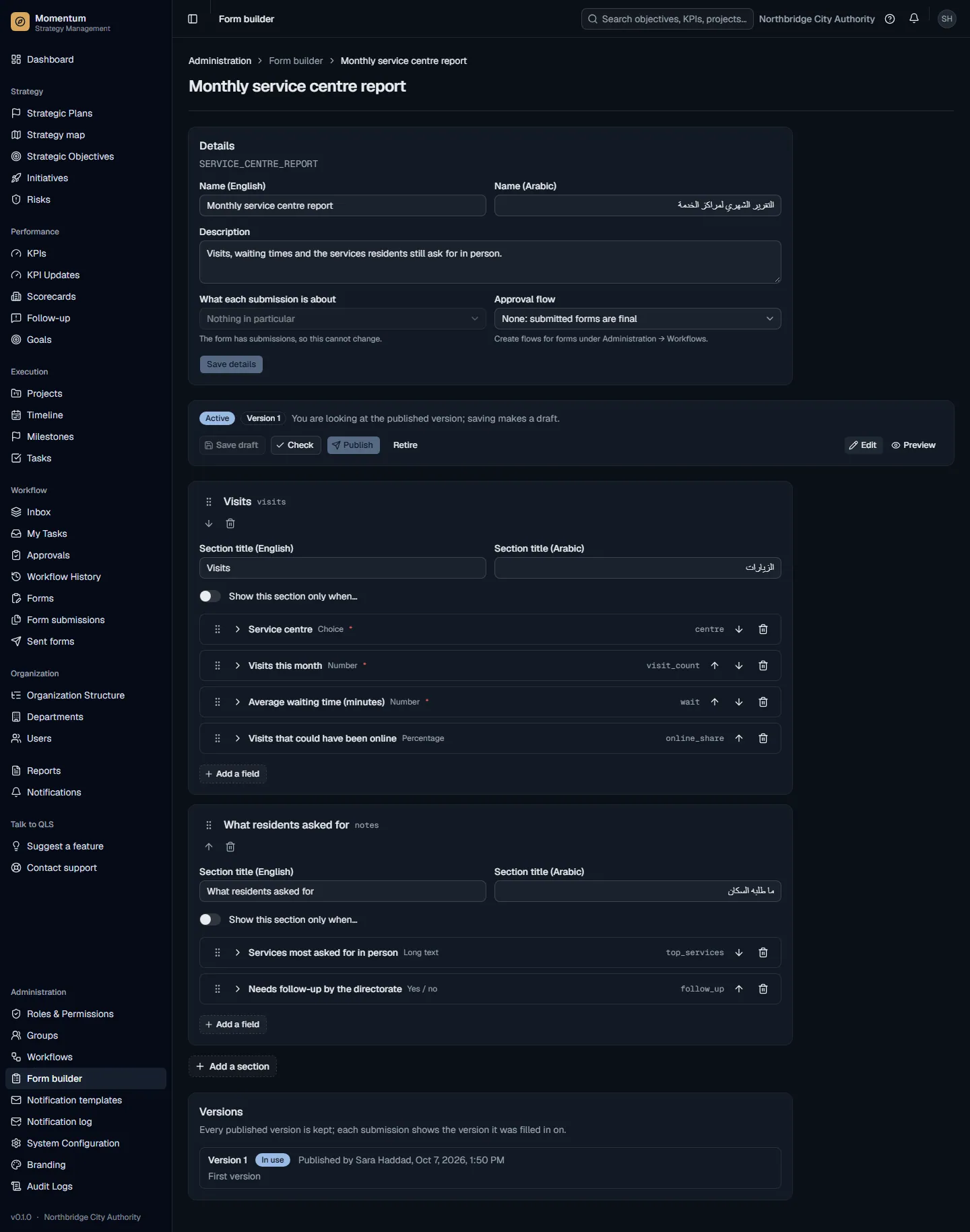The image size is (970, 1232).
Task: Open the Approval flow dropdown
Action: click(x=637, y=319)
